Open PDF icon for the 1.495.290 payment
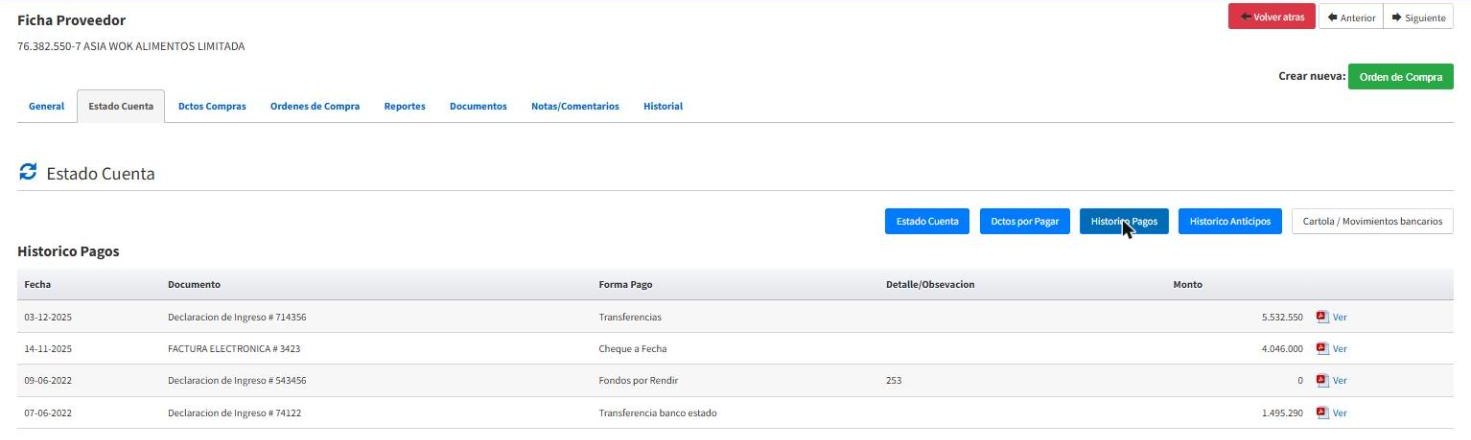The image size is (1471, 440). point(1322,413)
